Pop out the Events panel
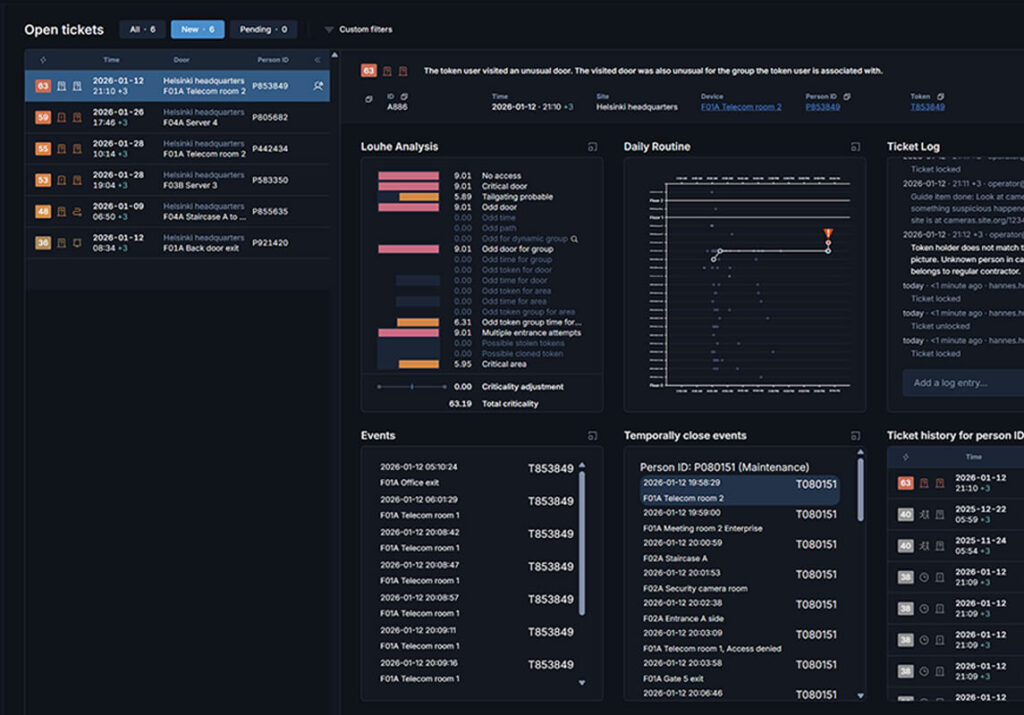 coord(592,436)
